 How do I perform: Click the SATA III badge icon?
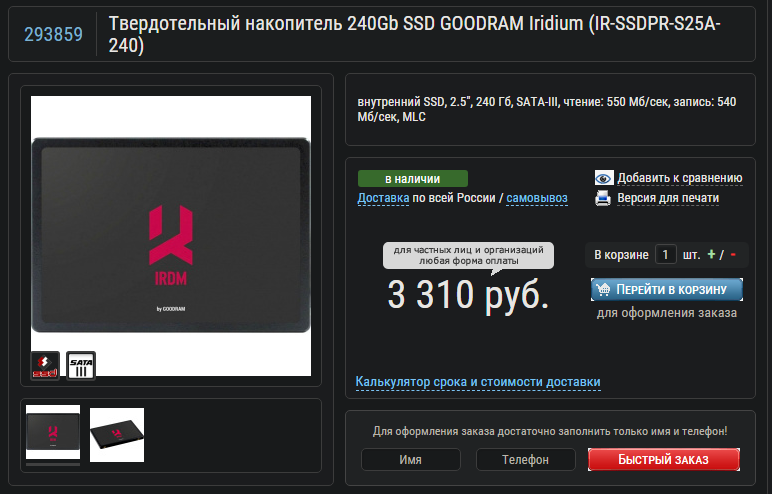81,365
